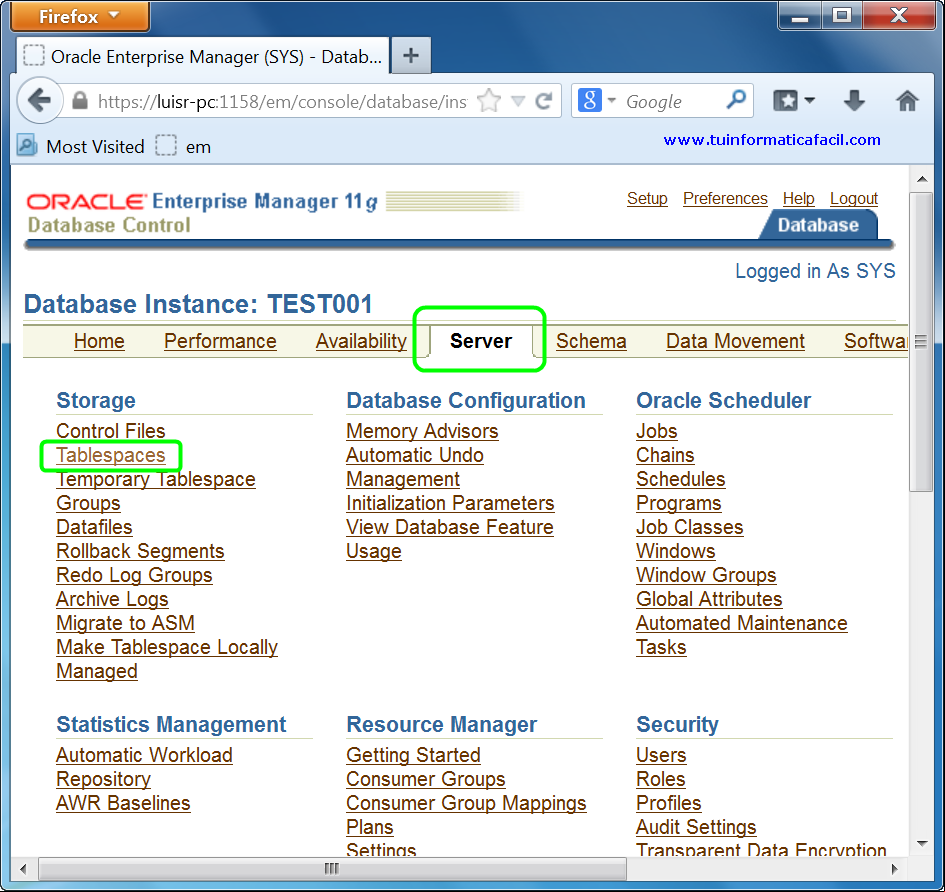Switch to the Availability tab
This screenshot has width=945, height=892.
[x=362, y=341]
